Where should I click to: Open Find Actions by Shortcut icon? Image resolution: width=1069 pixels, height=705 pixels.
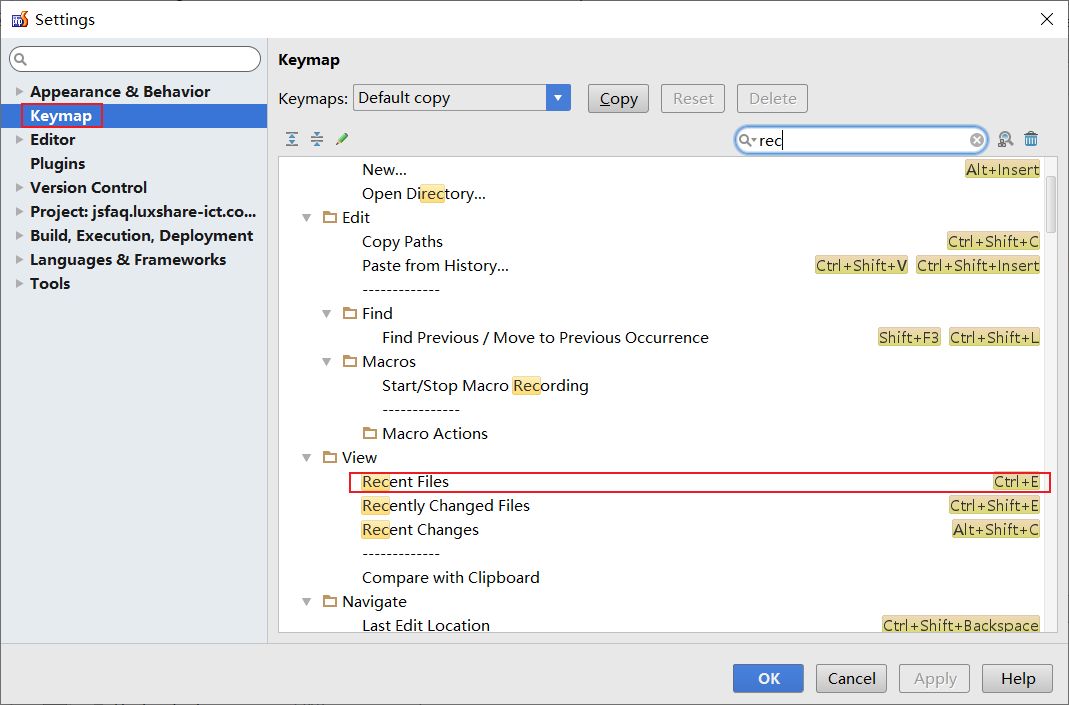[1006, 140]
